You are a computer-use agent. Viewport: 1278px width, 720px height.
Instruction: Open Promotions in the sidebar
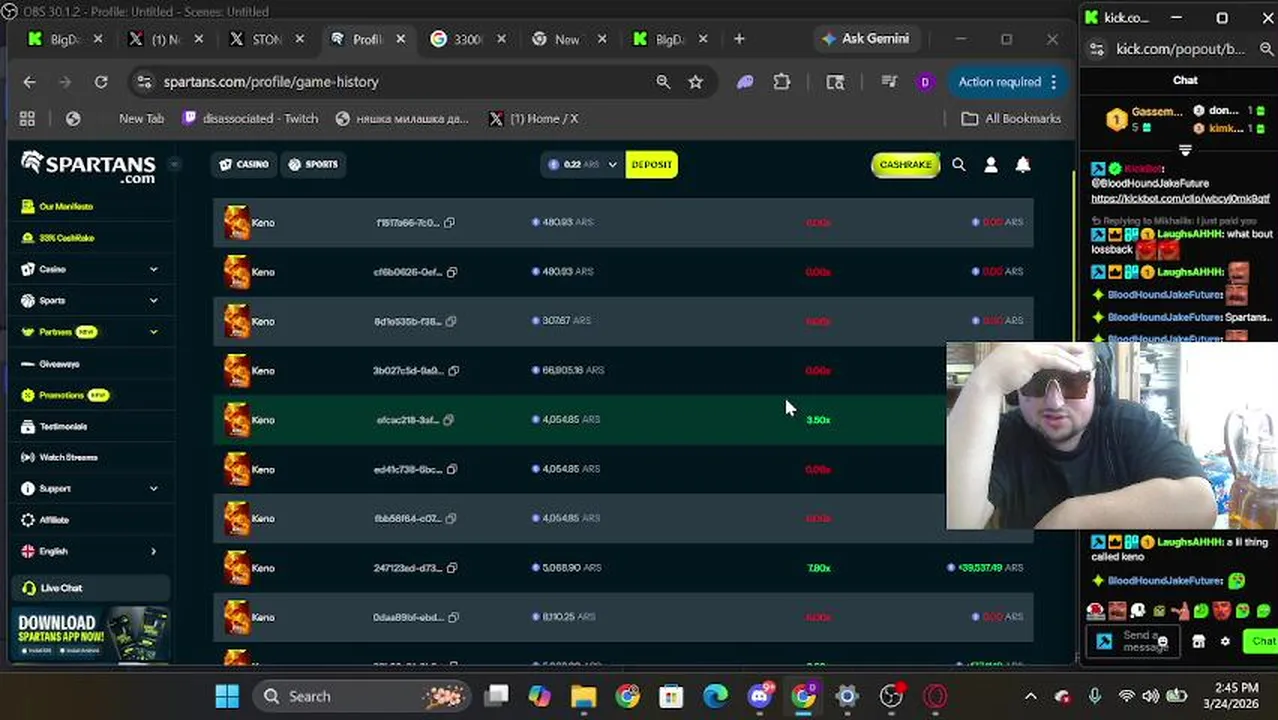pyautogui.click(x=61, y=395)
